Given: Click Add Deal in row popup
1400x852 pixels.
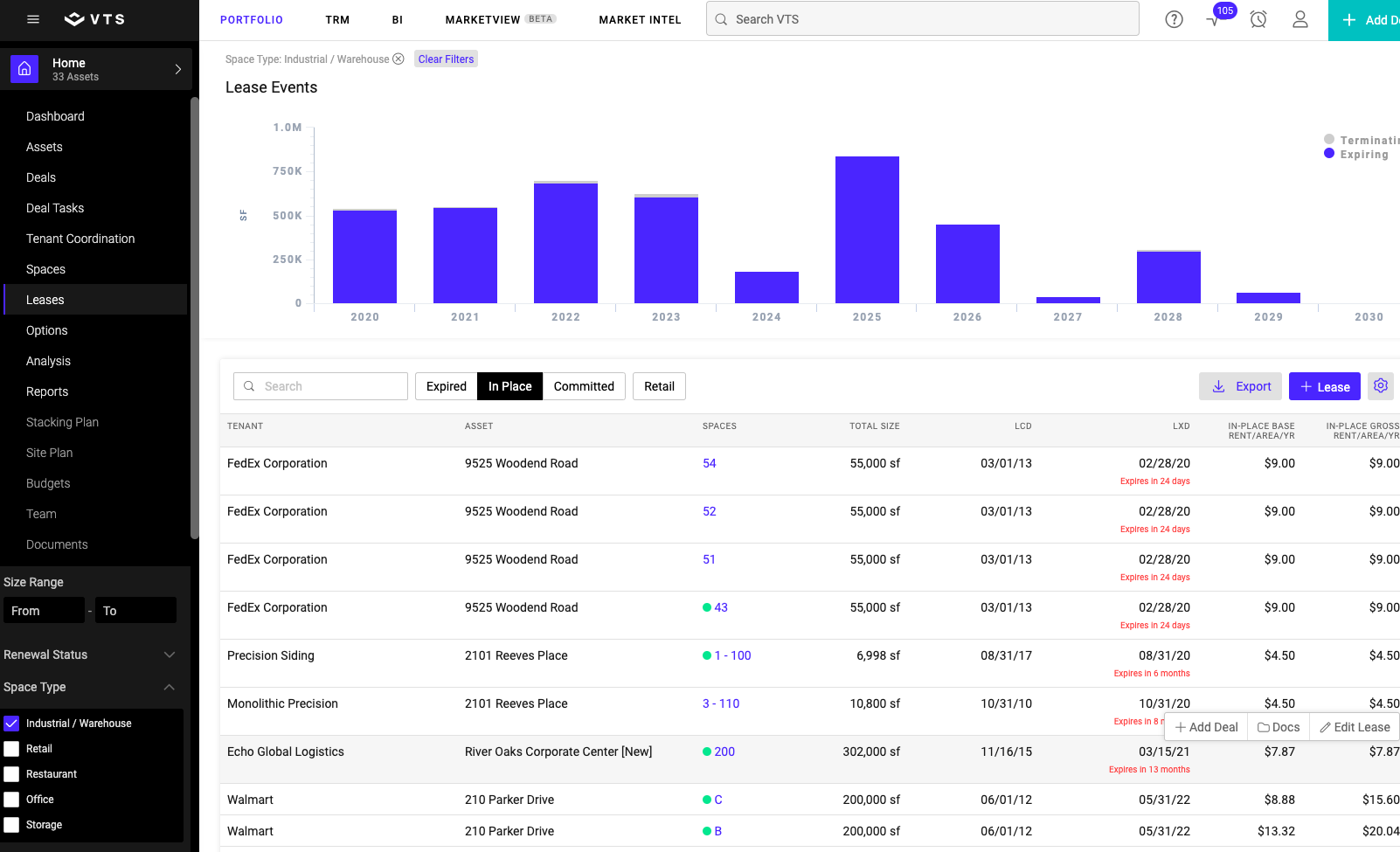Looking at the screenshot, I should coord(1207,727).
